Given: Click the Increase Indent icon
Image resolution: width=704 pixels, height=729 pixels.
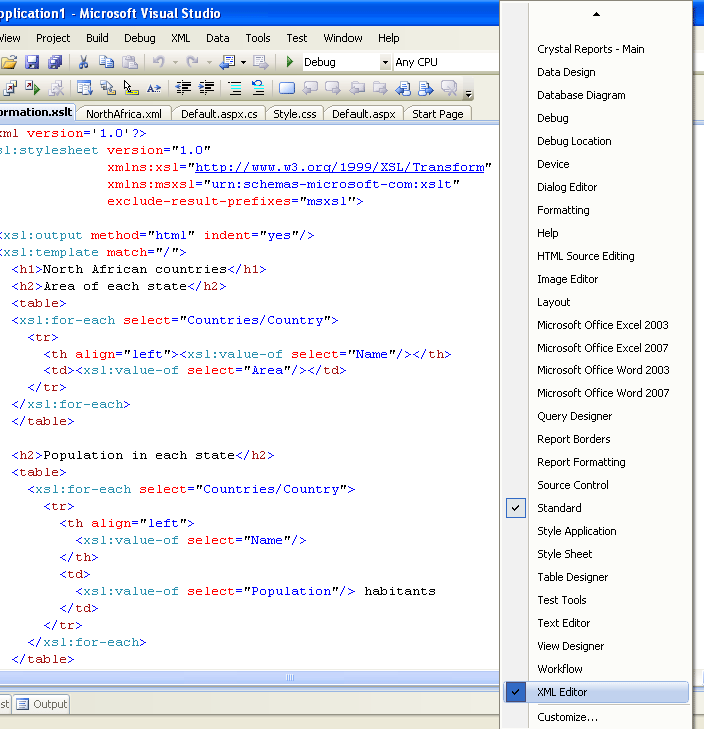Looking at the screenshot, I should (x=208, y=88).
